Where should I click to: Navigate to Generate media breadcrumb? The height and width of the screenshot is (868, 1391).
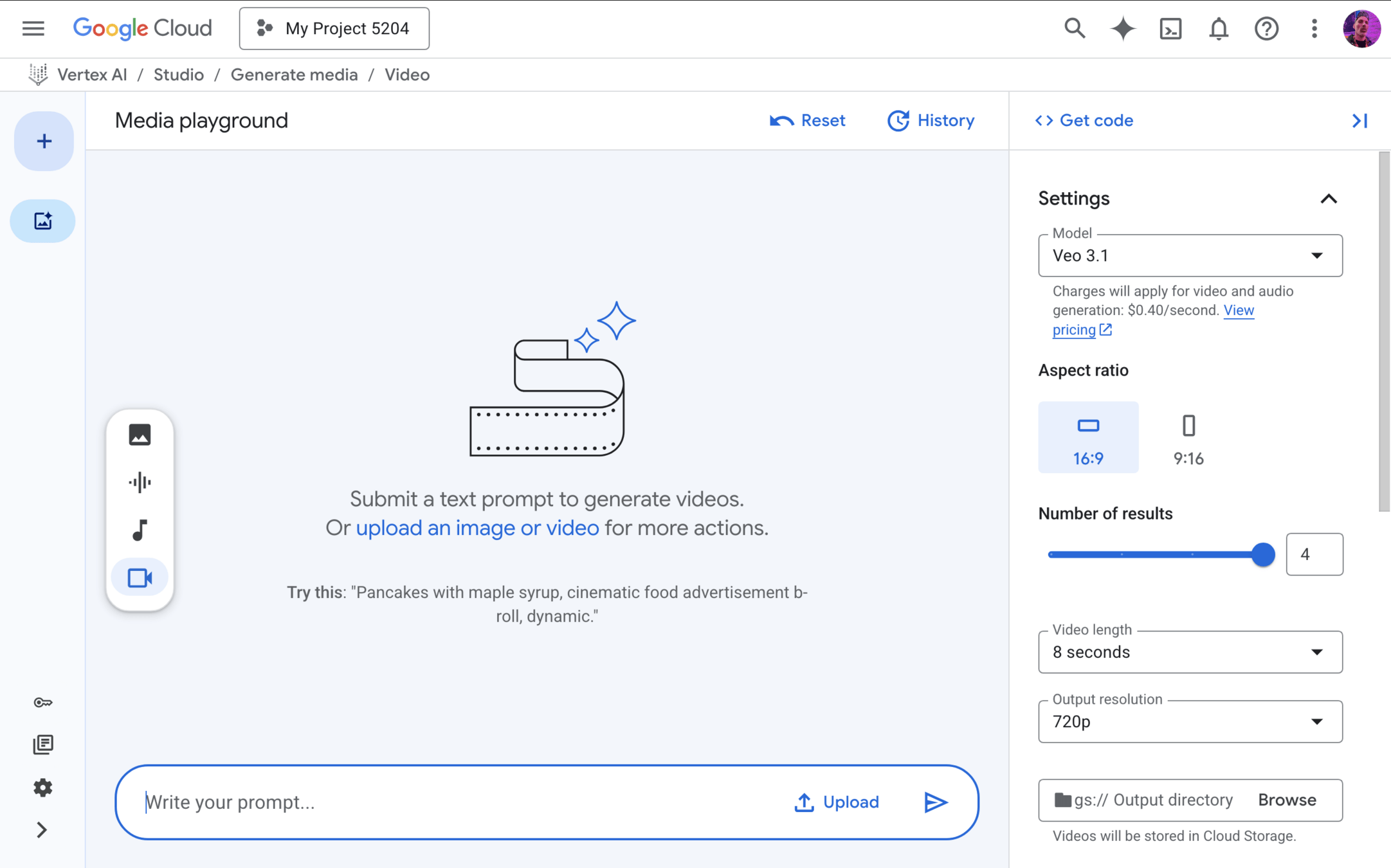[x=294, y=75]
